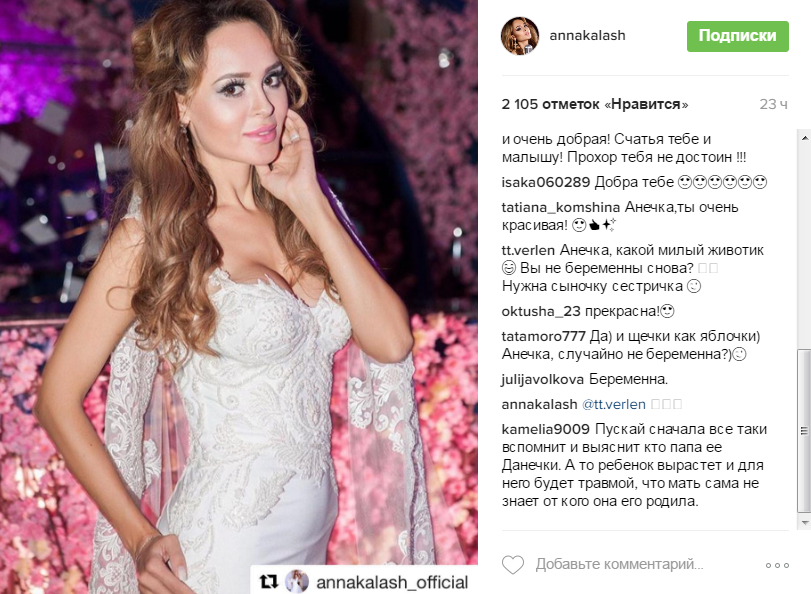Open commenter kamelia9009 profile
This screenshot has width=811, height=594.
[x=546, y=429]
